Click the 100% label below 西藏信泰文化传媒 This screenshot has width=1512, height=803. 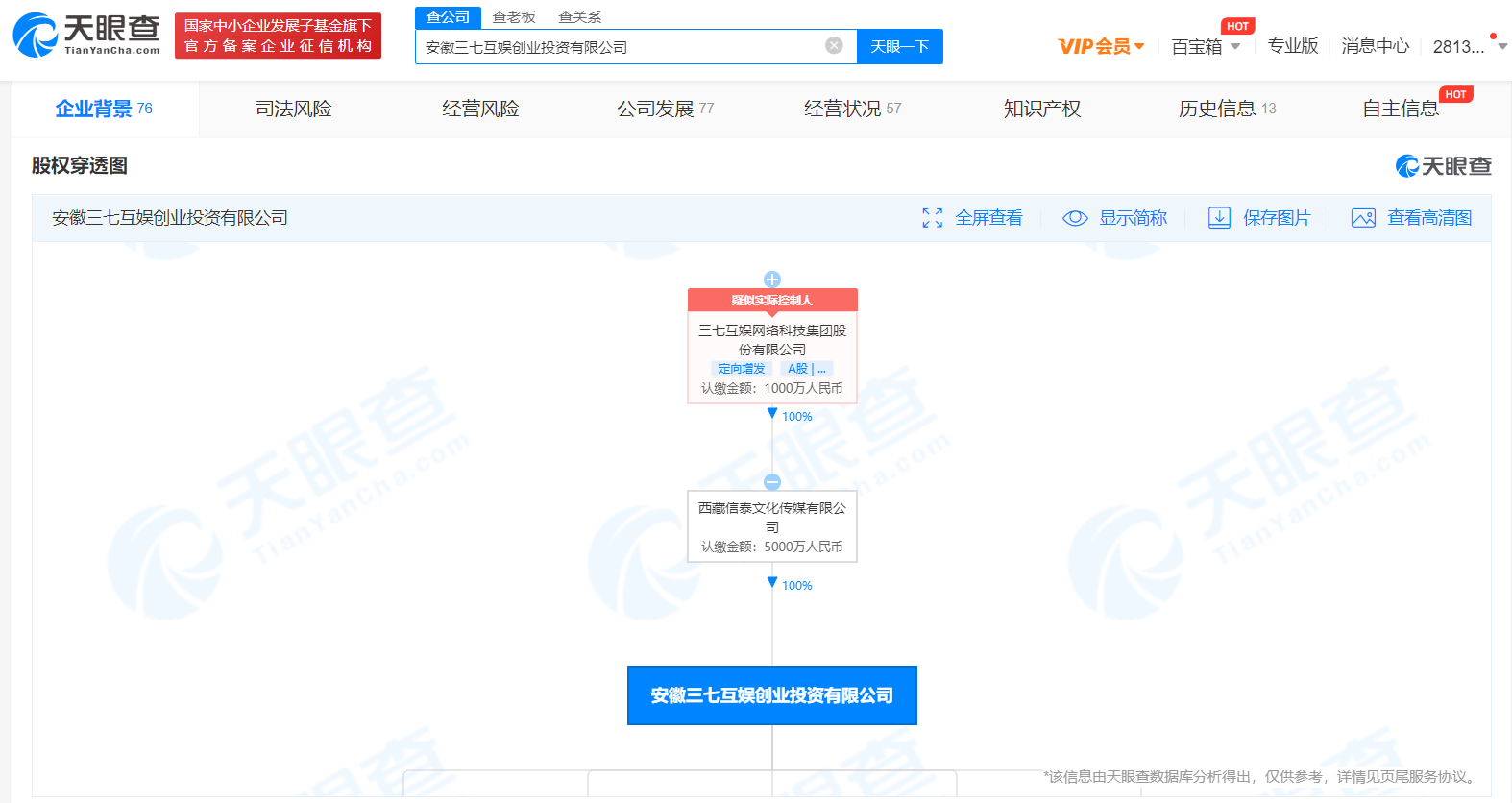(796, 585)
